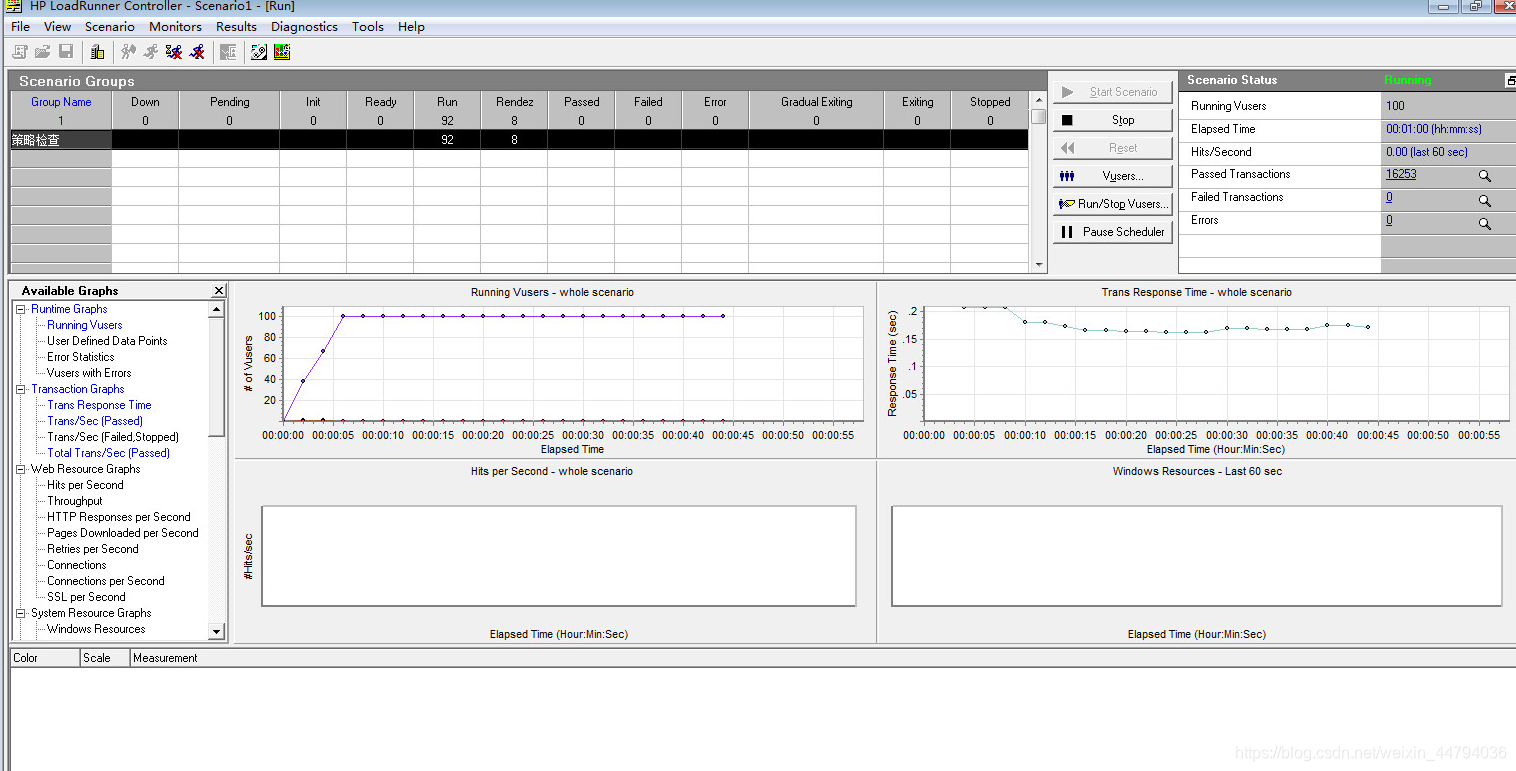
Task: Open the Load Generators toolbar icon
Action: [97, 52]
